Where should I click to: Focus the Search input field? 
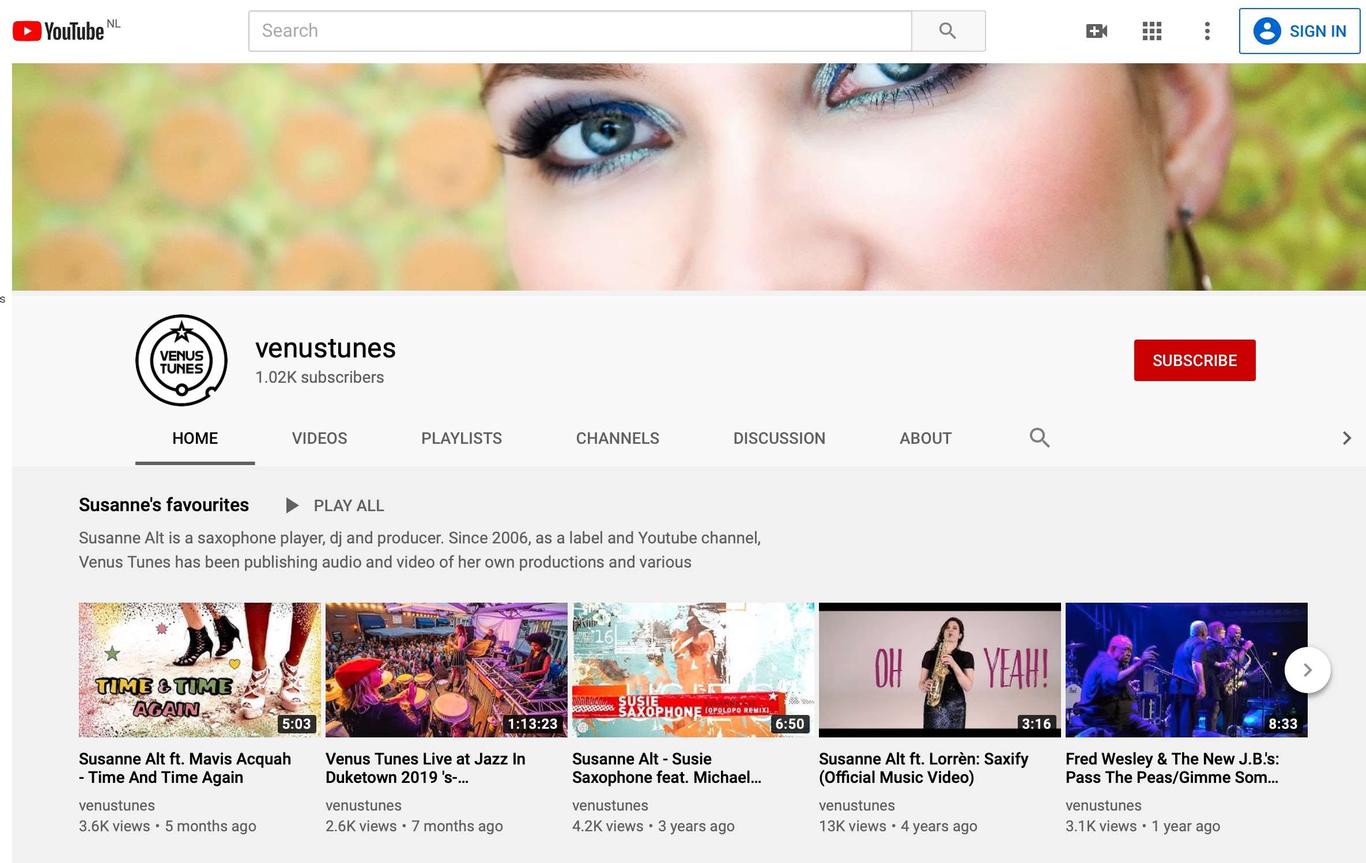[580, 31]
